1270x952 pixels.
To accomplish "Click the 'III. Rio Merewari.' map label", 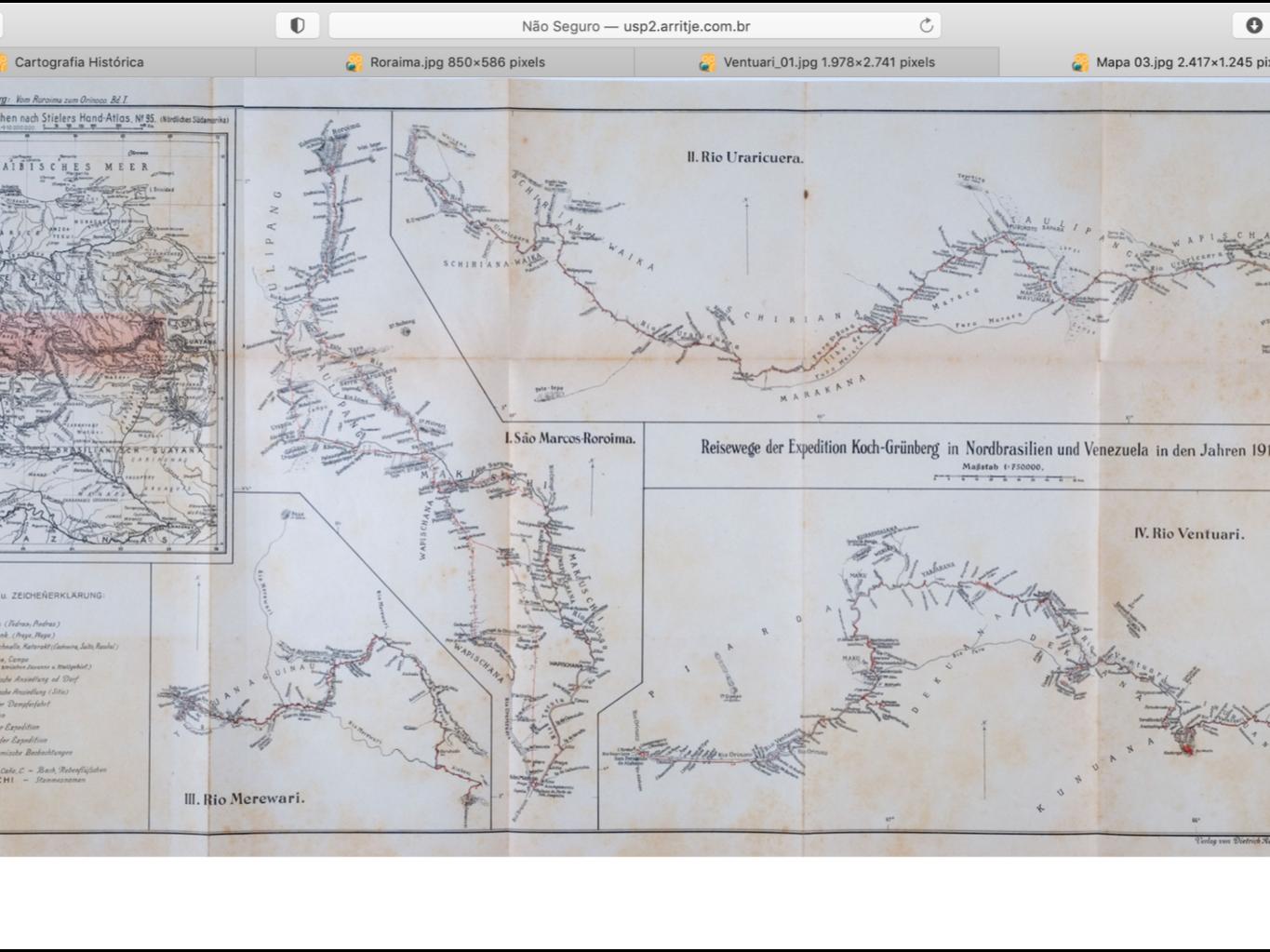I will tap(245, 798).
